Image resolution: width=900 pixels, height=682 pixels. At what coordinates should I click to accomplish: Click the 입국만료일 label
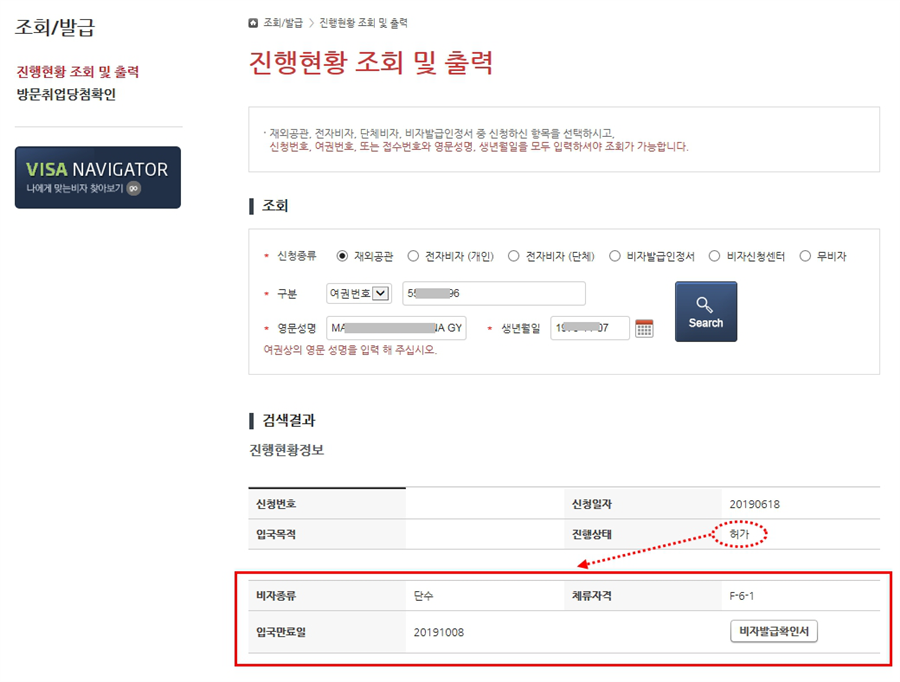pos(281,632)
